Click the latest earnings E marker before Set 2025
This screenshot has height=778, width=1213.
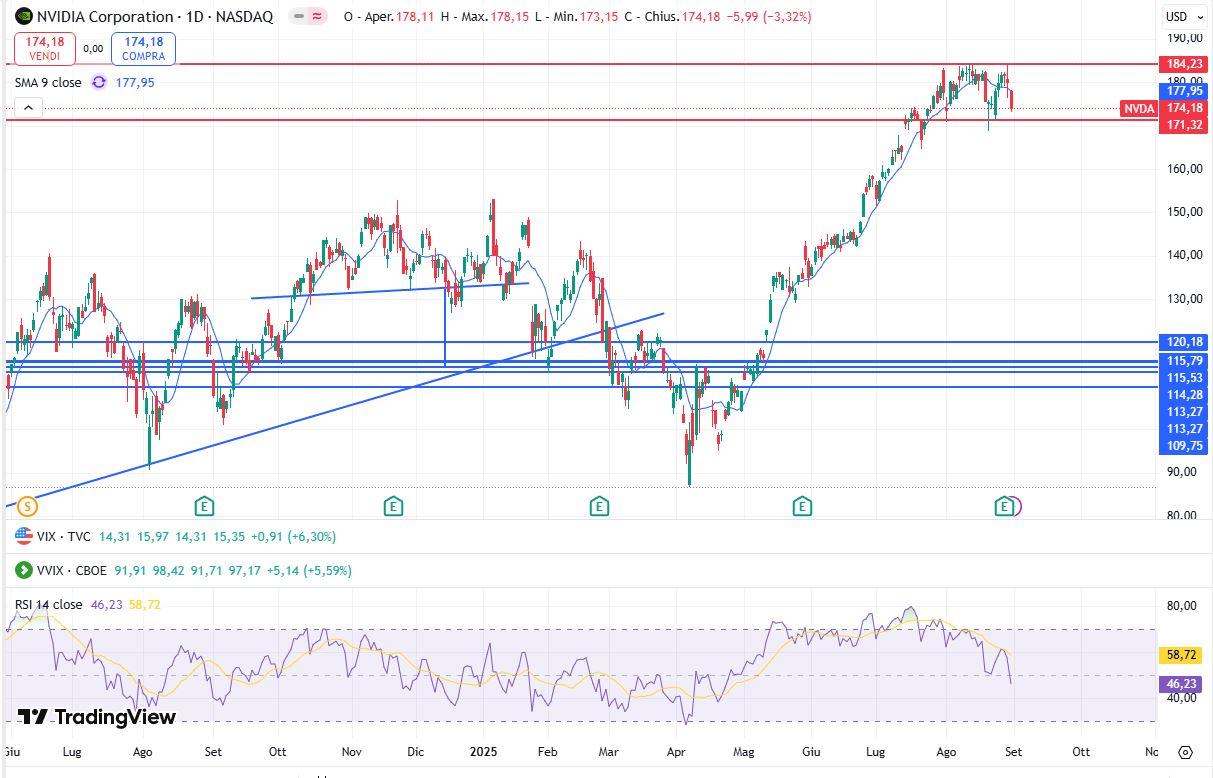click(x=1004, y=507)
